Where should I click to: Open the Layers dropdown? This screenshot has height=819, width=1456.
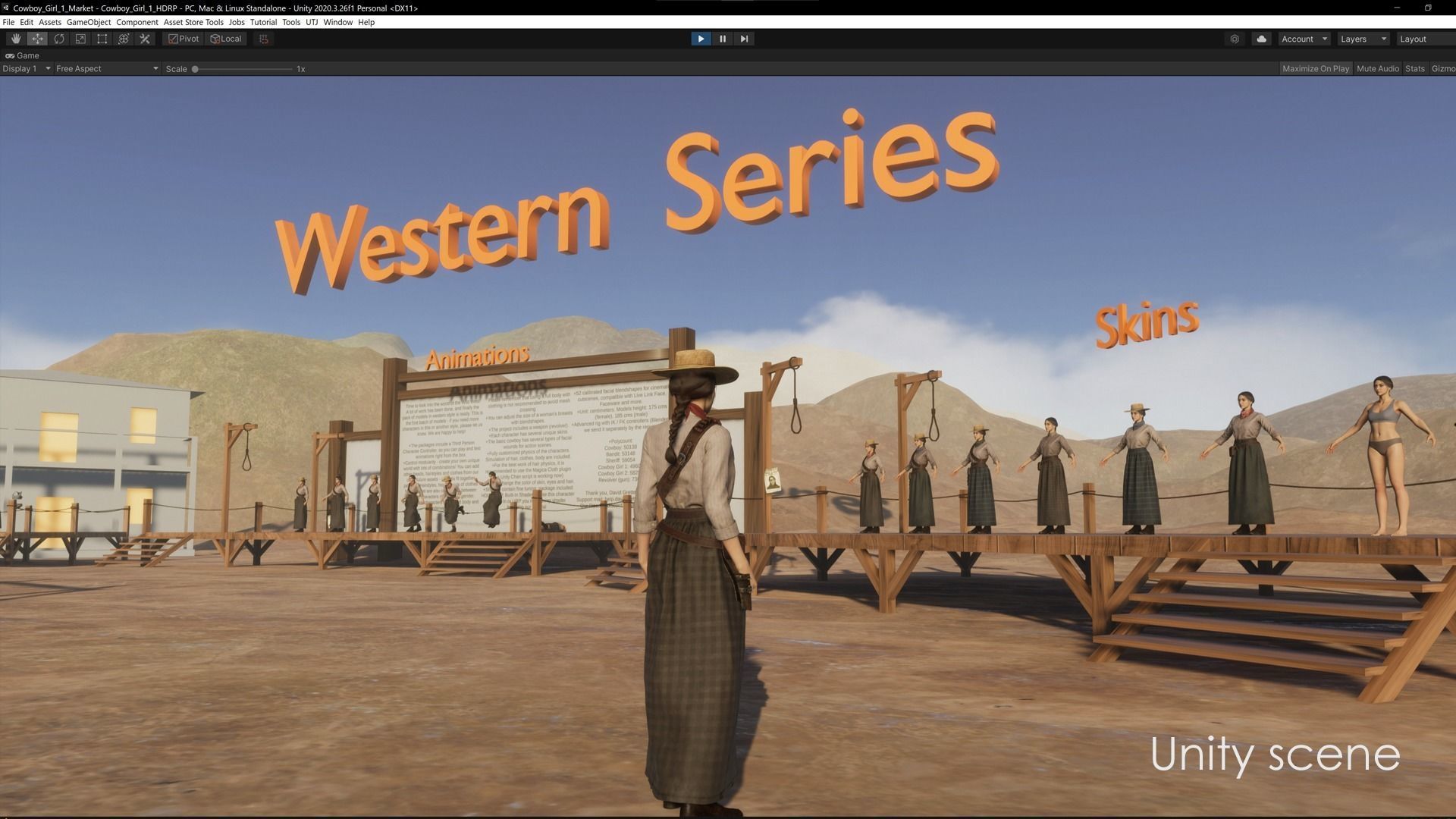1363,39
